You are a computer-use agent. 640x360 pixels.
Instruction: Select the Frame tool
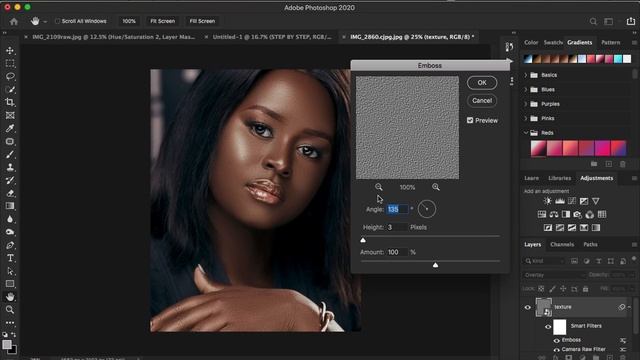10,116
